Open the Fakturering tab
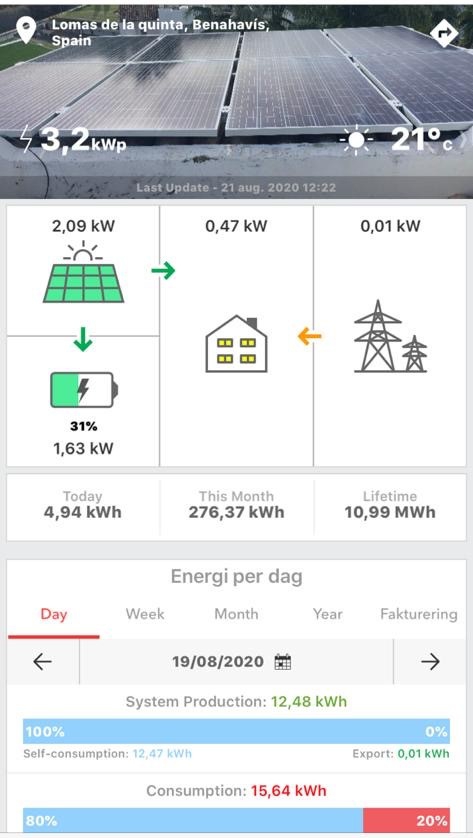 tap(419, 614)
